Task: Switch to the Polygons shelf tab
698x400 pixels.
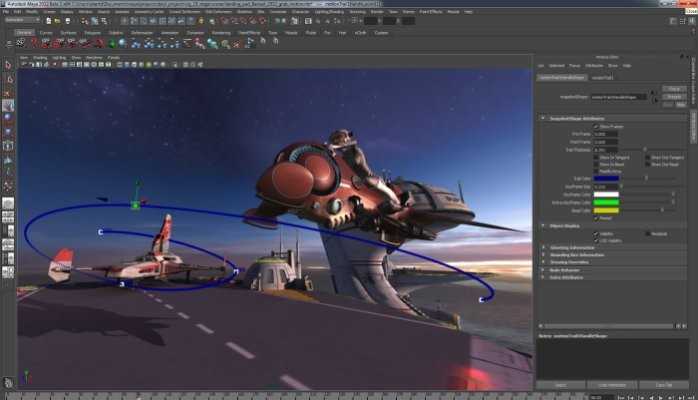Action: pyautogui.click(x=90, y=32)
